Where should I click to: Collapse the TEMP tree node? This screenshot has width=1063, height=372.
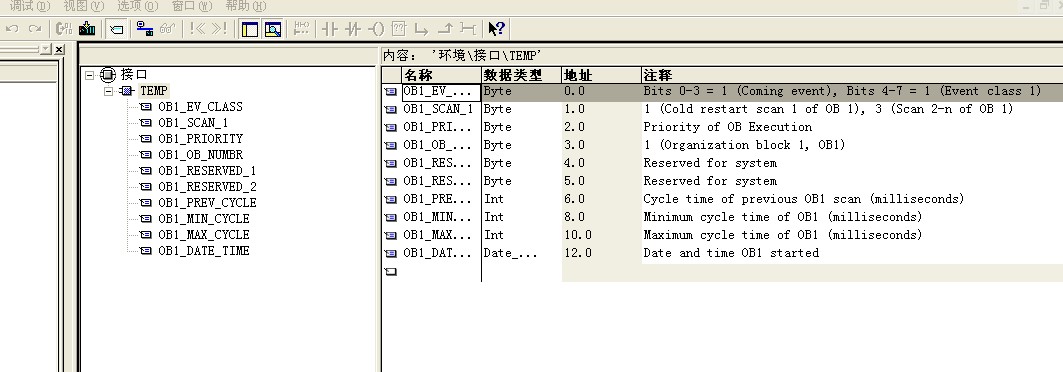108,91
